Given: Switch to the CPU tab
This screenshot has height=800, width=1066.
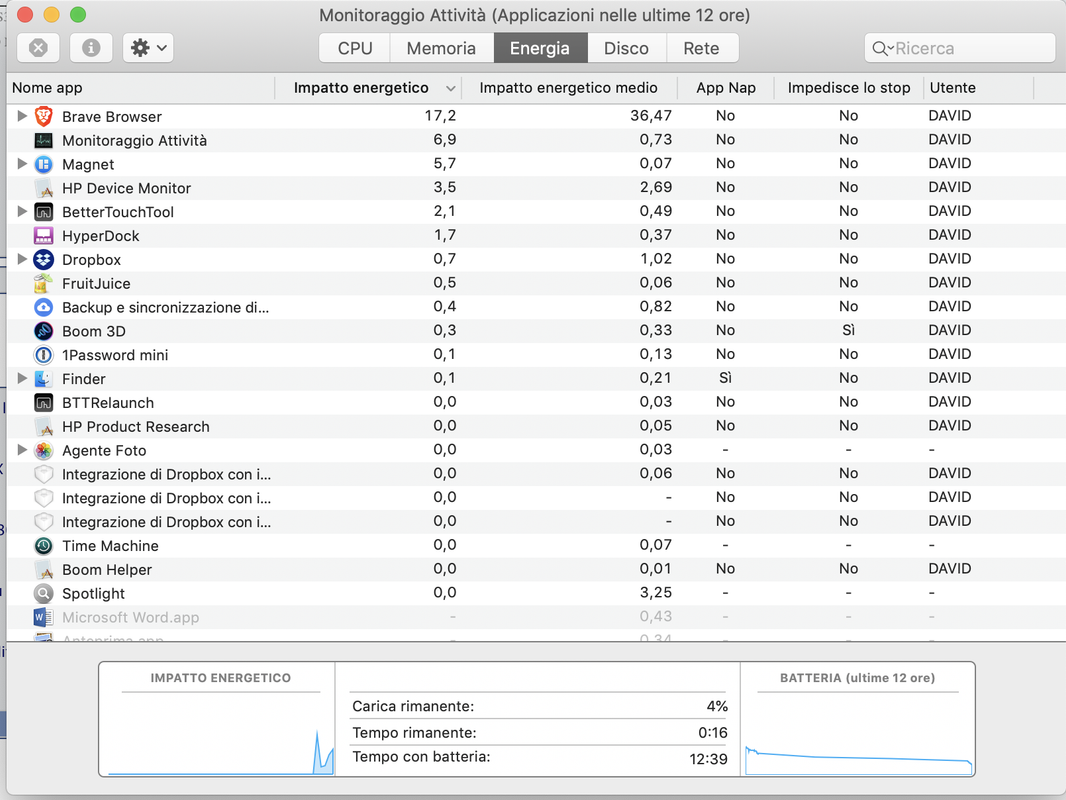Looking at the screenshot, I should coord(355,48).
